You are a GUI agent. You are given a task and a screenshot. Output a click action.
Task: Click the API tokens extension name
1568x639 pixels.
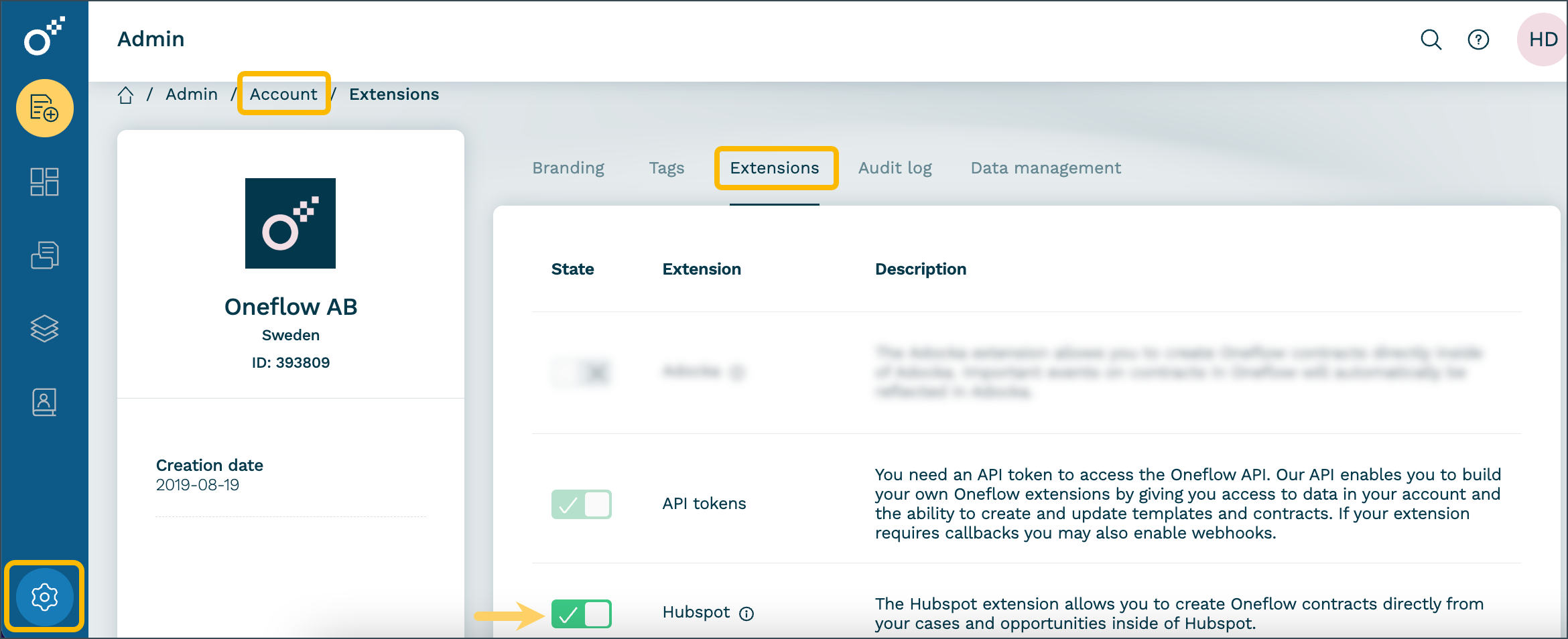click(x=704, y=504)
